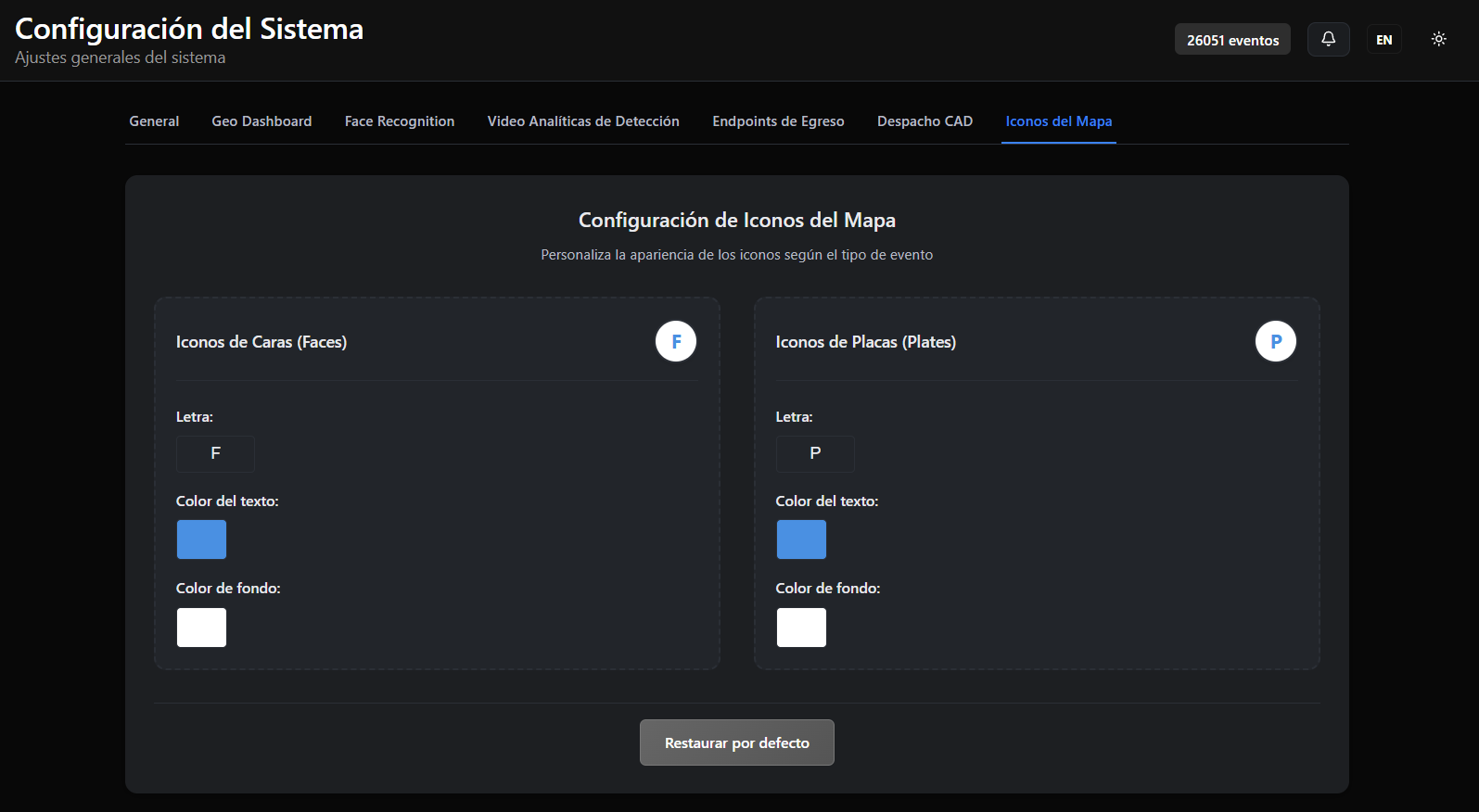This screenshot has height=812, width=1479.
Task: Click the Ajustes generales del sistema subtitle
Action: 121,57
